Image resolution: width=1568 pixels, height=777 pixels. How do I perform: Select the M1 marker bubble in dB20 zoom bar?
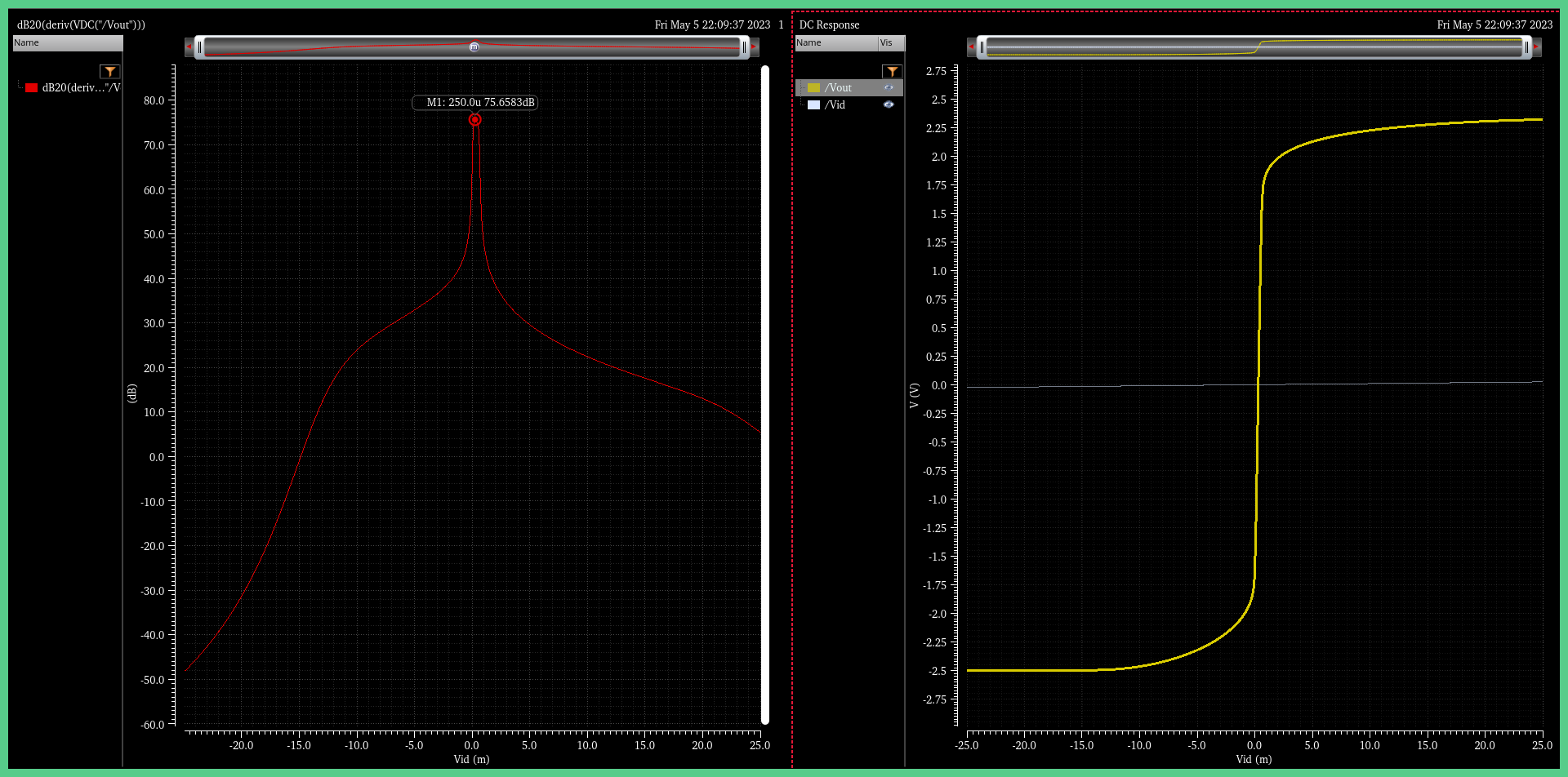474,47
